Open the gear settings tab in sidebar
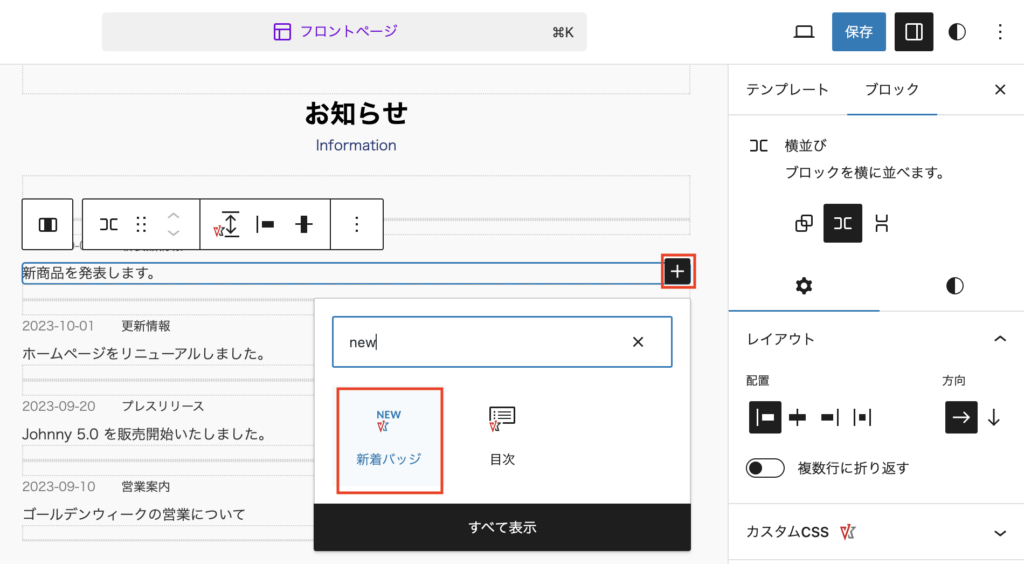This screenshot has width=1024, height=564. (x=803, y=286)
